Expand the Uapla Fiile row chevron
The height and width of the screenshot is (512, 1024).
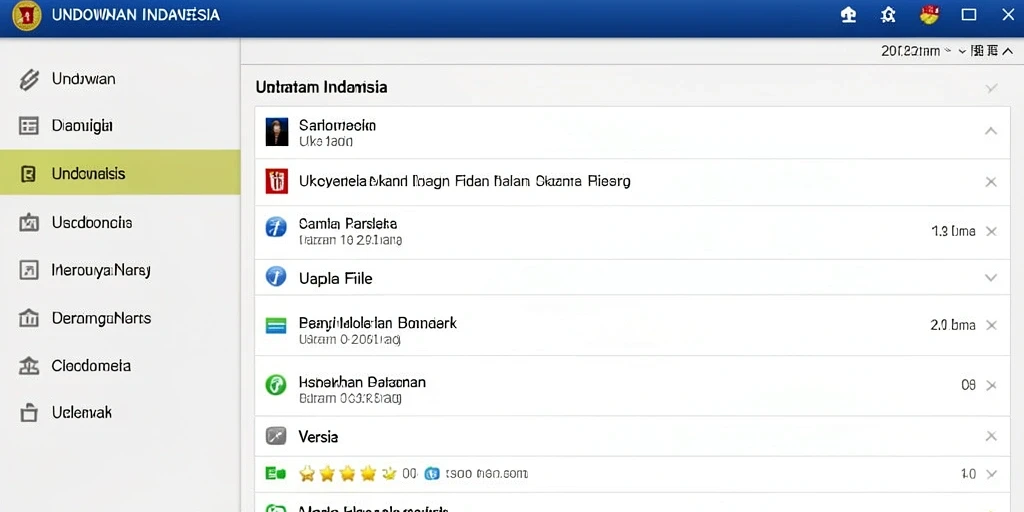991,278
